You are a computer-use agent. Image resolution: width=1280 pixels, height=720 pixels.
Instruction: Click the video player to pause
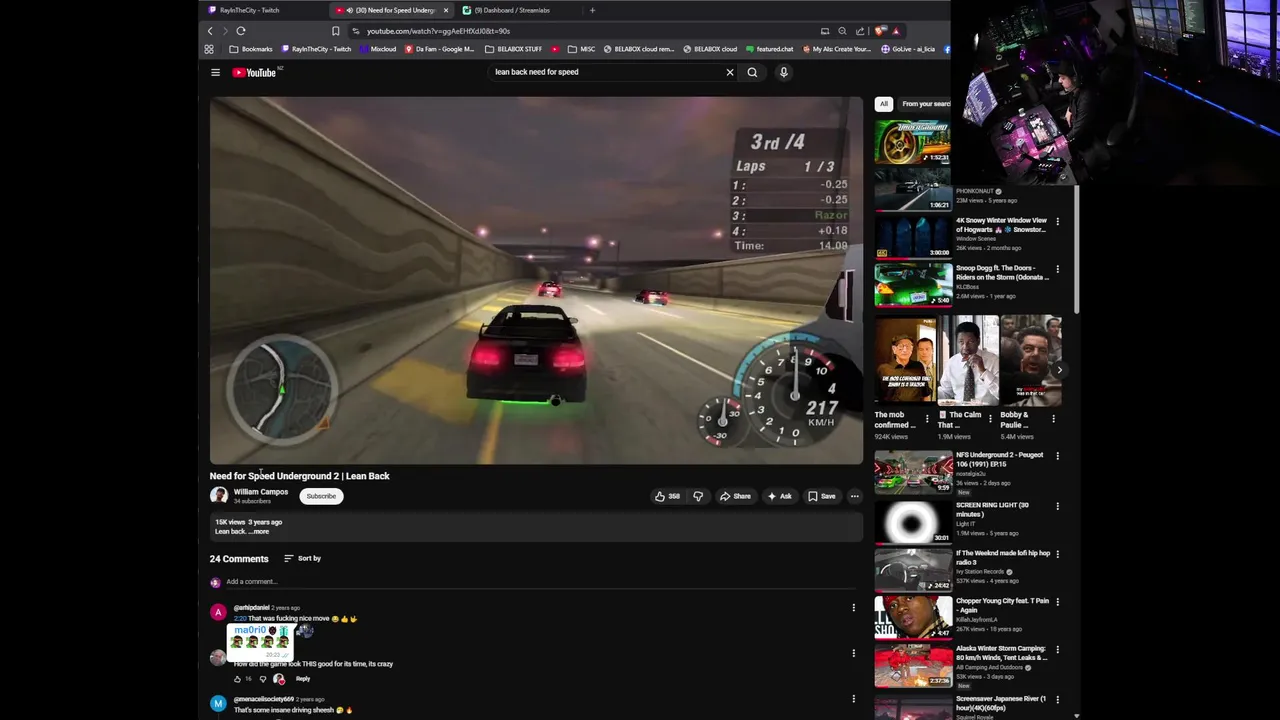point(536,280)
